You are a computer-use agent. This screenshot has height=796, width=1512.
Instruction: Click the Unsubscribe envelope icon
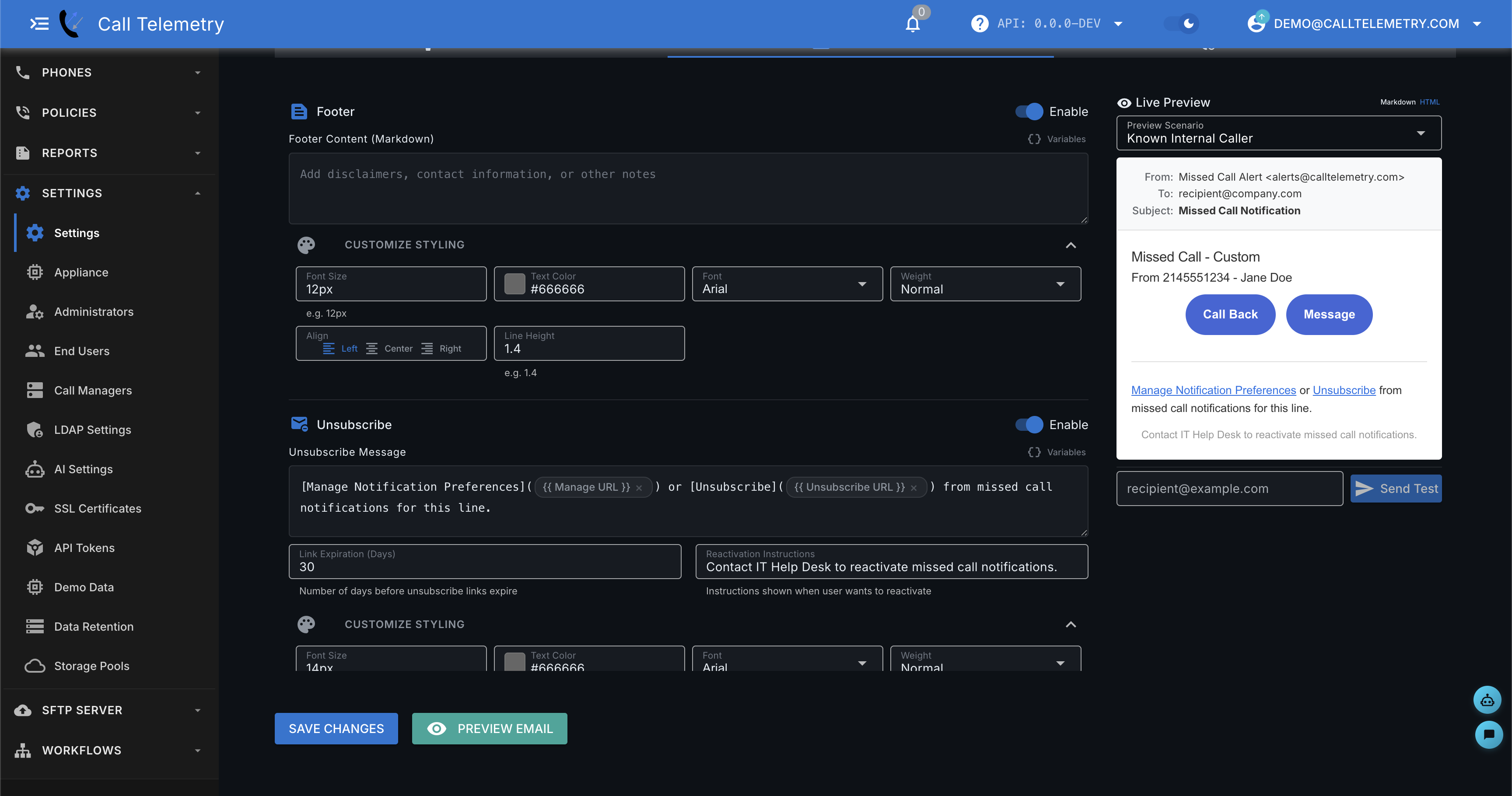[x=299, y=424]
